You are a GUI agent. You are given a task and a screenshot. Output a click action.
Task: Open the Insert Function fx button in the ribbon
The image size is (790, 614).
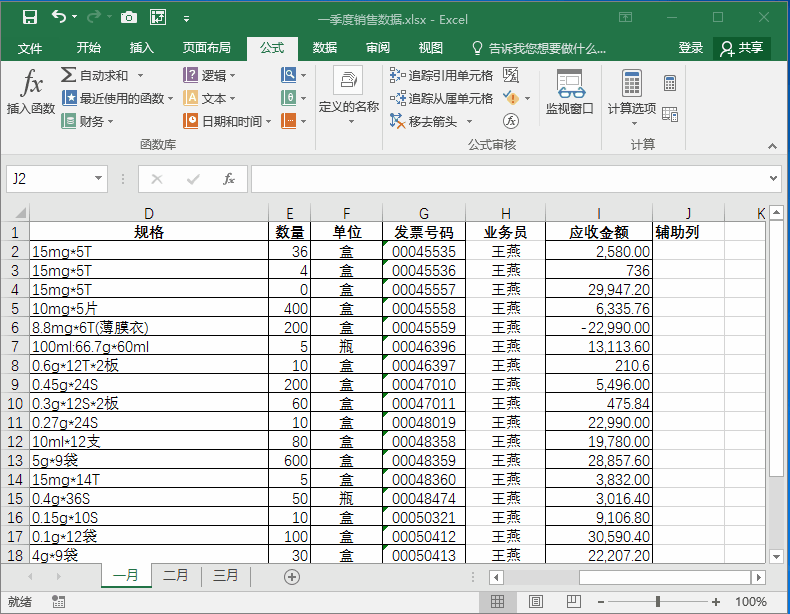31,93
